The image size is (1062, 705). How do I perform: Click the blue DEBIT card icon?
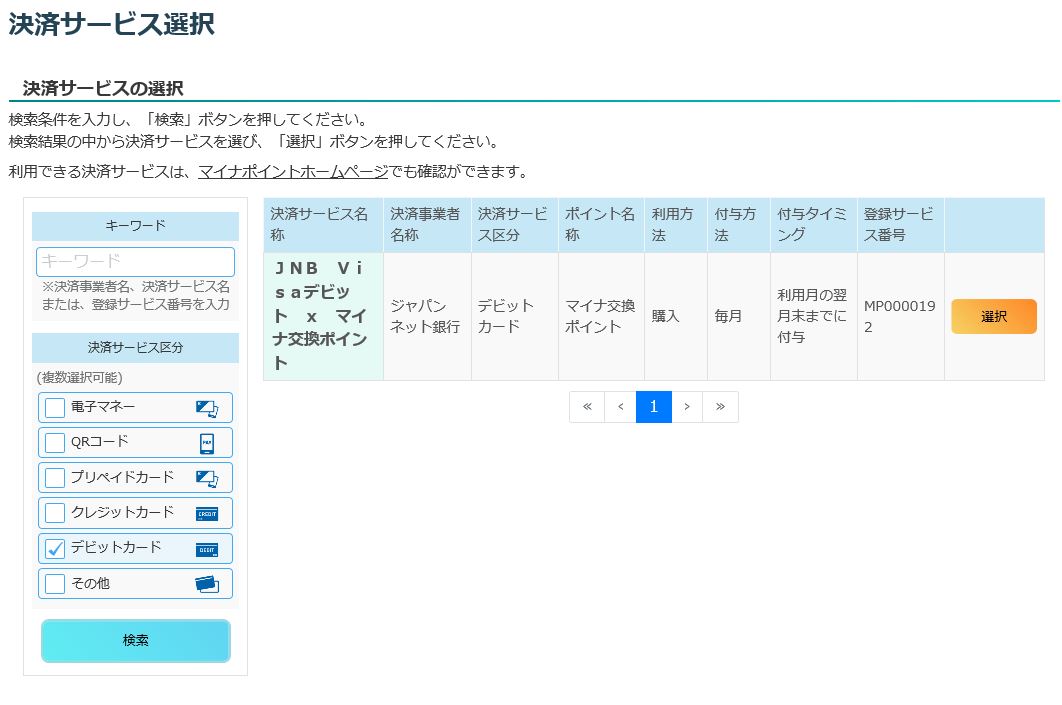coord(207,549)
